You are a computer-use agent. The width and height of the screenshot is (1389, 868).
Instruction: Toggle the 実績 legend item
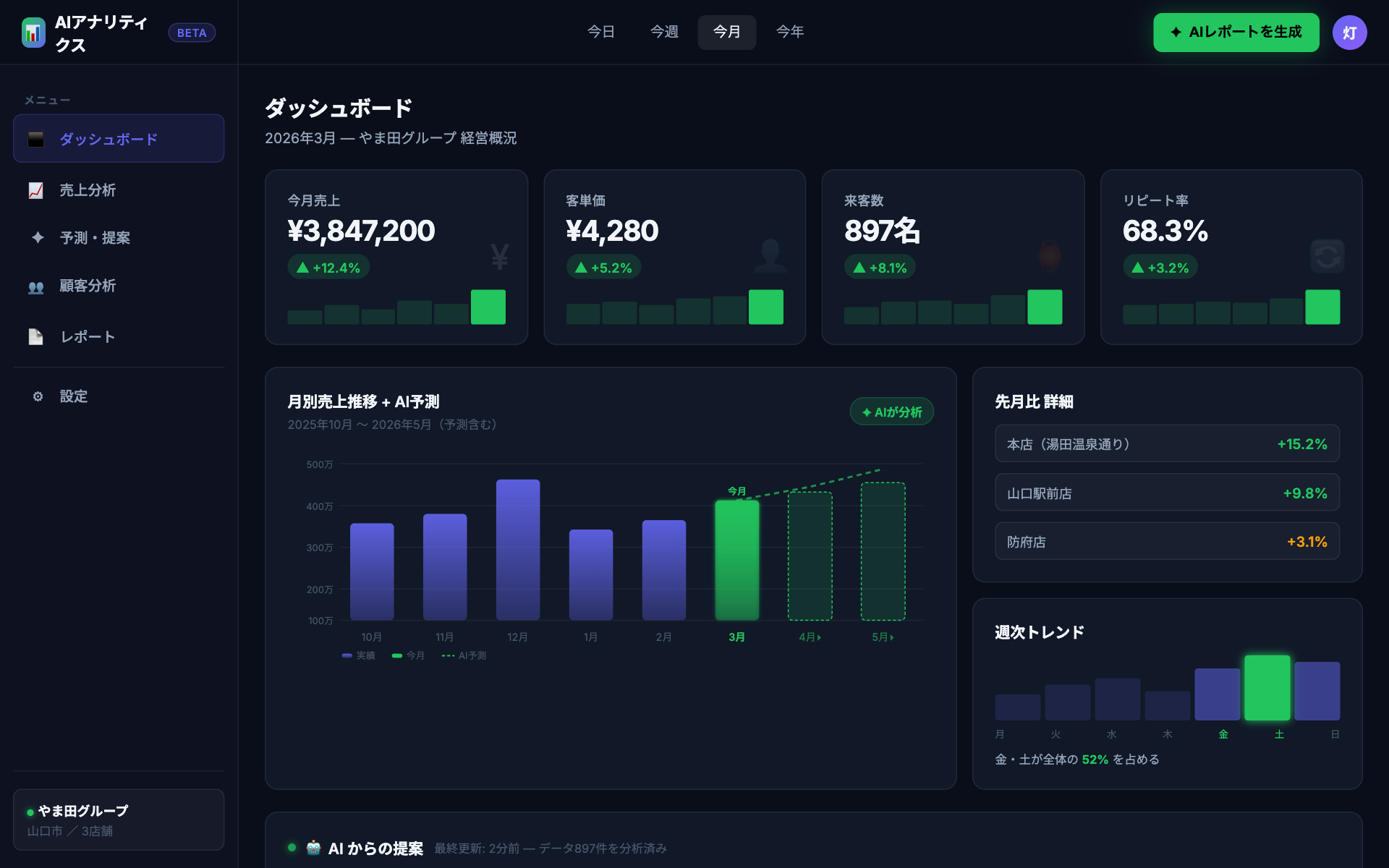(x=359, y=655)
